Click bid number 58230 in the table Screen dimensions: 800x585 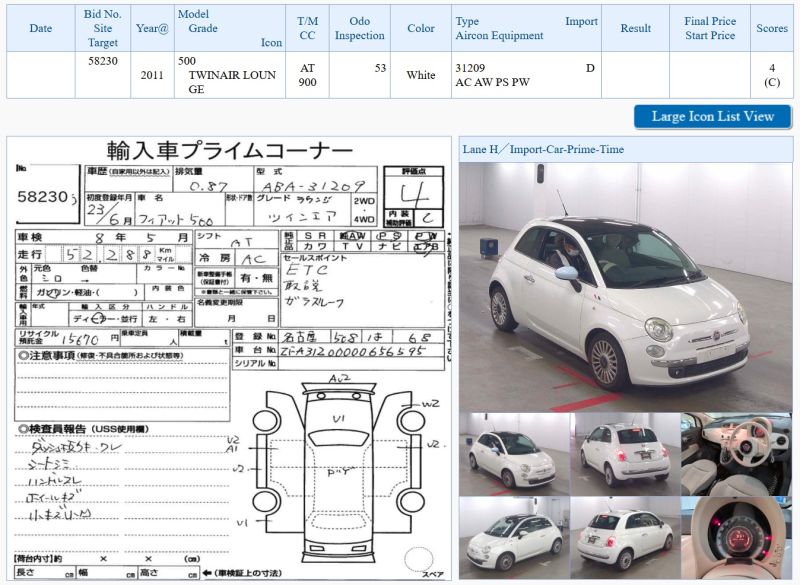[x=103, y=61]
